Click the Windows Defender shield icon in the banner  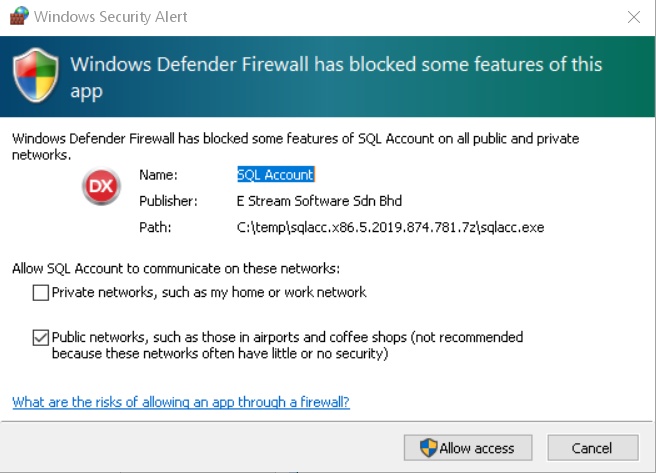(x=37, y=77)
